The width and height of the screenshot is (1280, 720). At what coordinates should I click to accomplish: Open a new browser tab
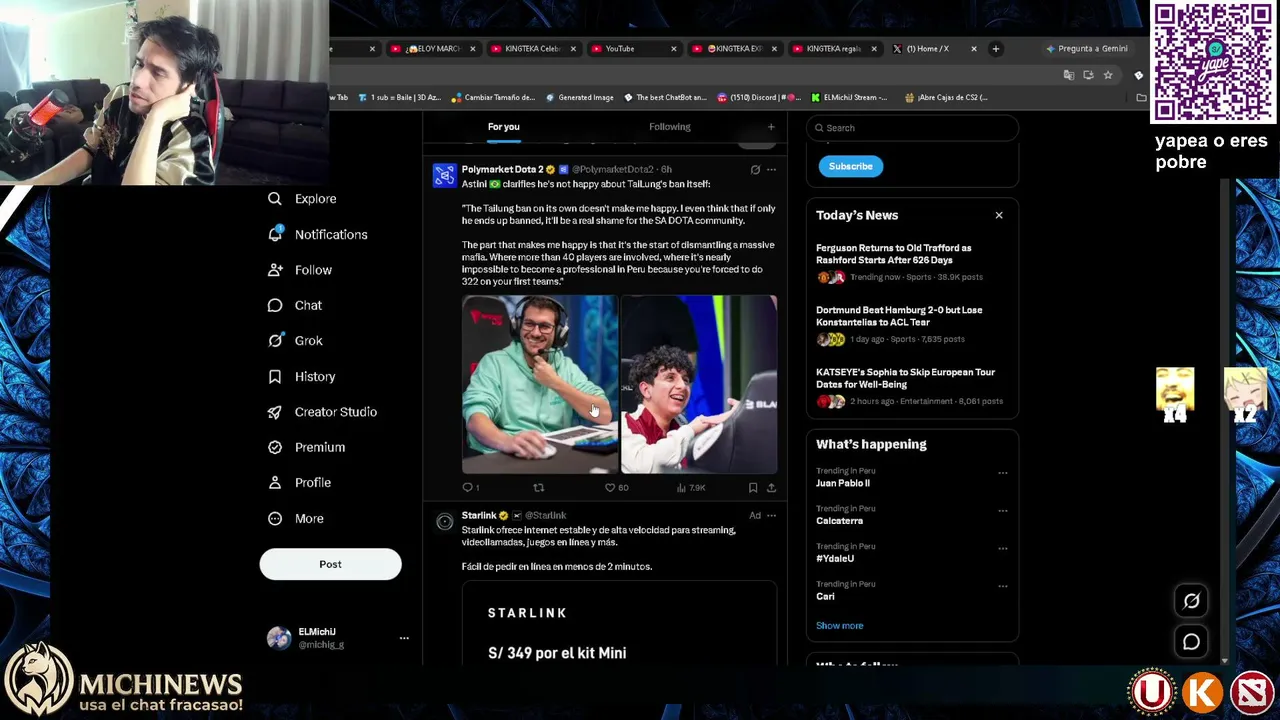(x=996, y=48)
